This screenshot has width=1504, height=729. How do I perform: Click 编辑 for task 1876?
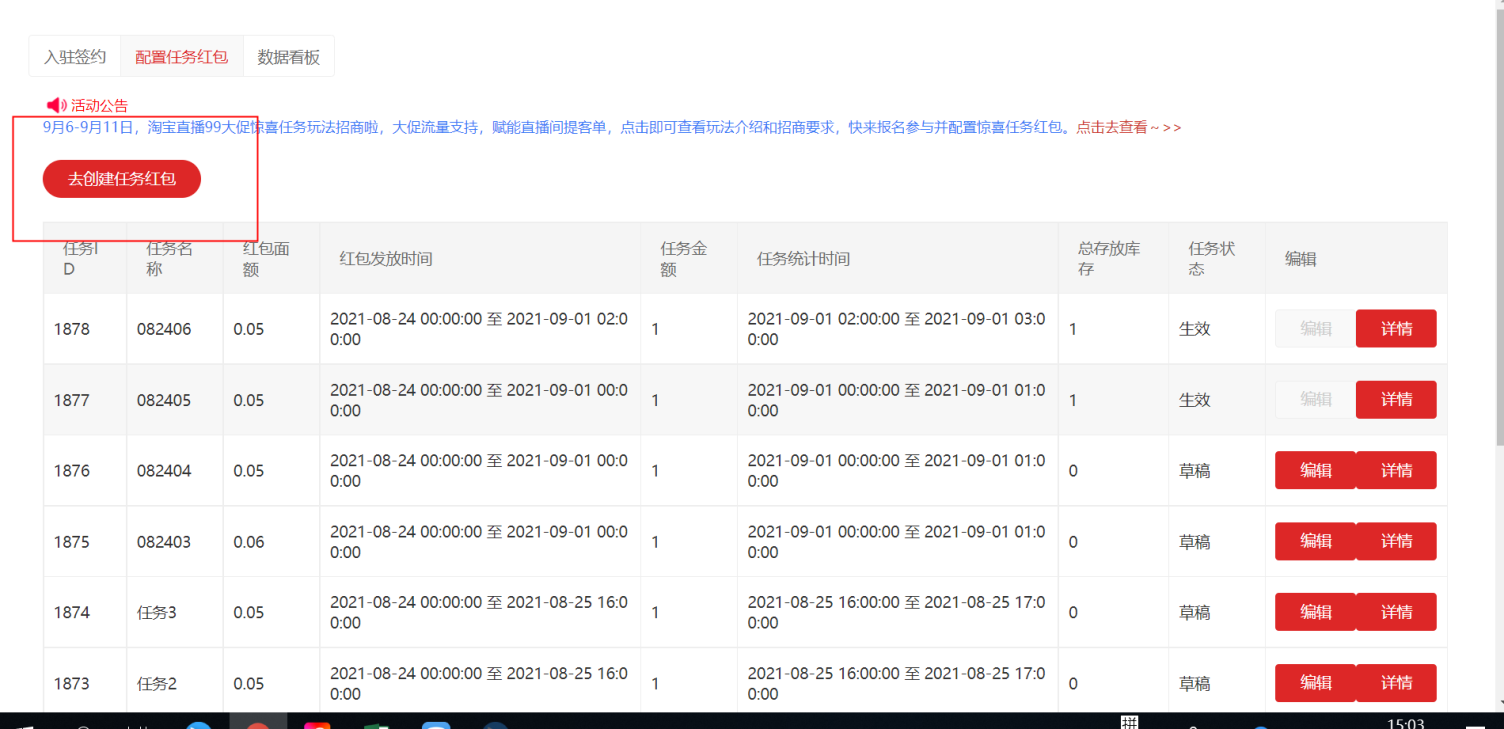1315,470
